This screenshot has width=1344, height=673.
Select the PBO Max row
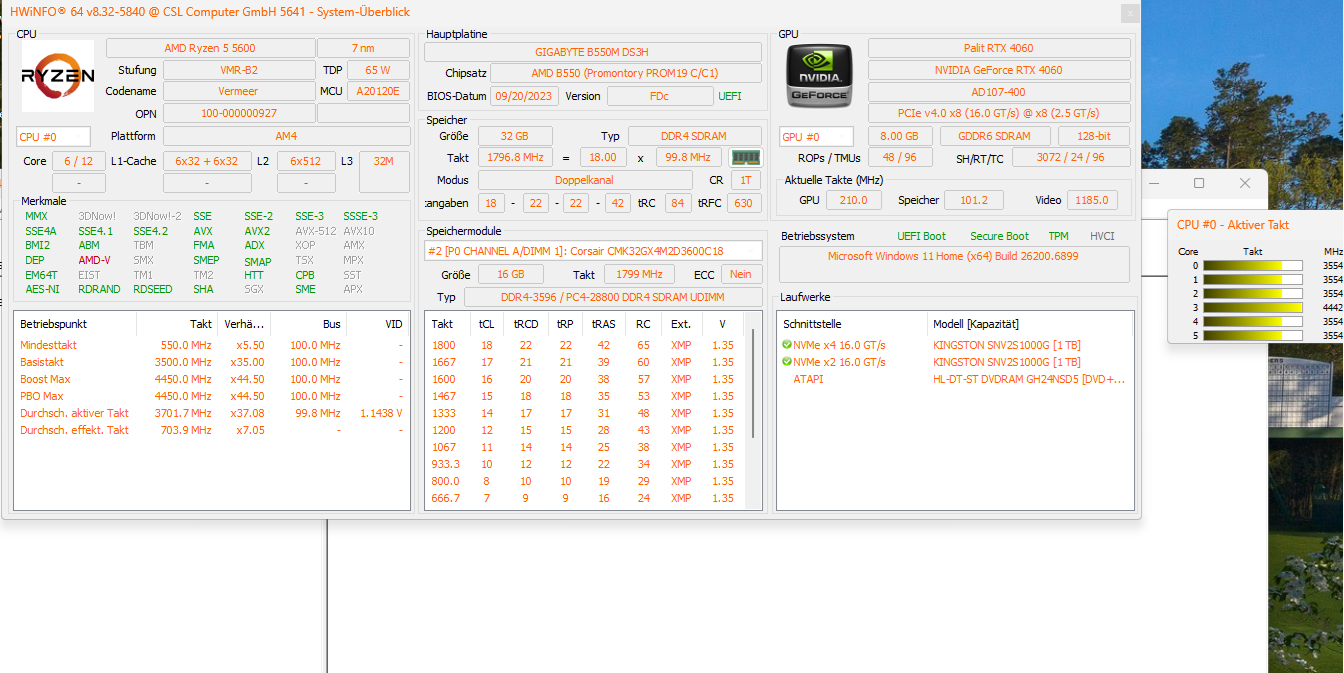pos(212,396)
